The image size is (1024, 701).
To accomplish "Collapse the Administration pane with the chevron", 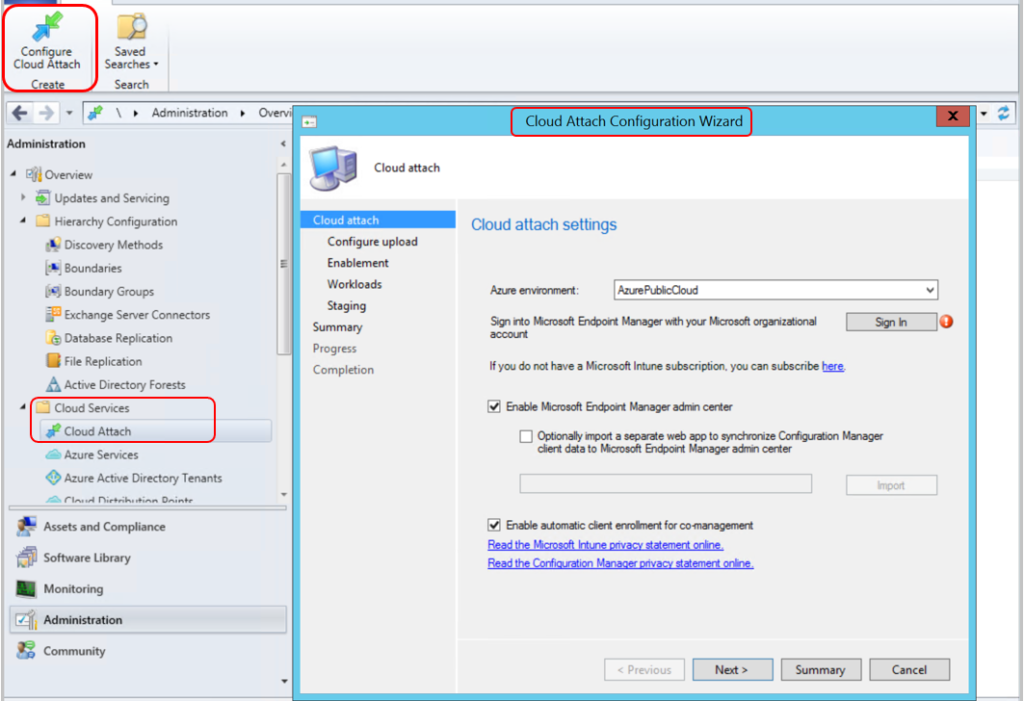I will tap(283, 144).
